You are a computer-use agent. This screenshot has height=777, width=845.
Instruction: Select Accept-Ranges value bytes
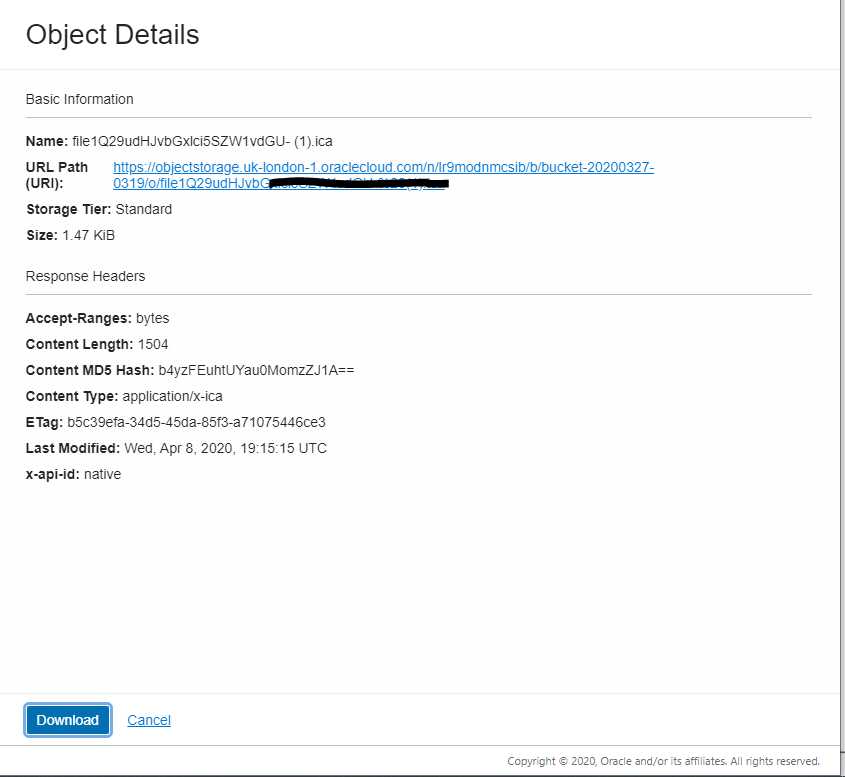click(x=153, y=318)
